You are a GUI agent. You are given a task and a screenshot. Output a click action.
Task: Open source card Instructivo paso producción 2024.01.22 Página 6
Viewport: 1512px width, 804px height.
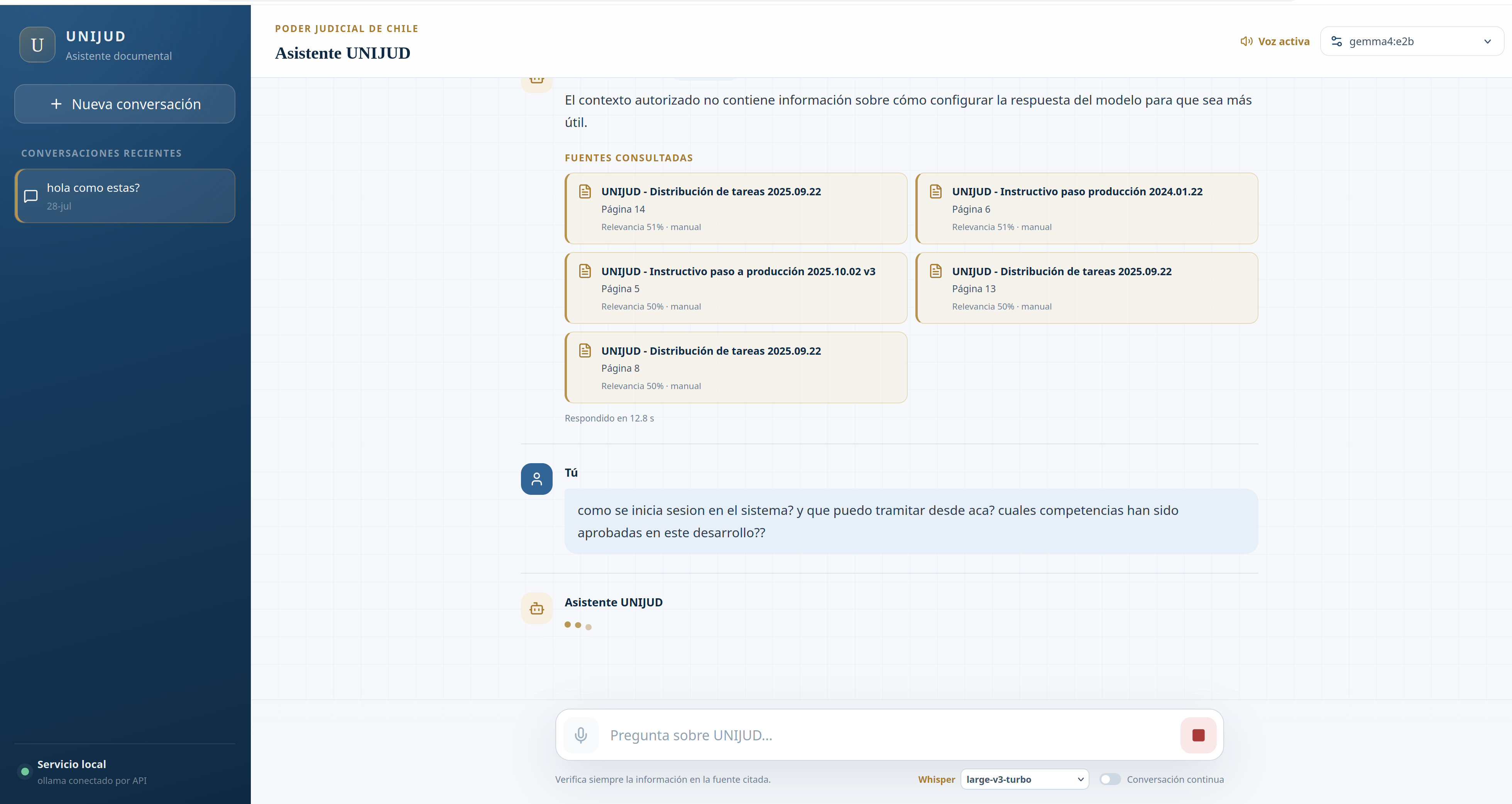click(x=1086, y=208)
